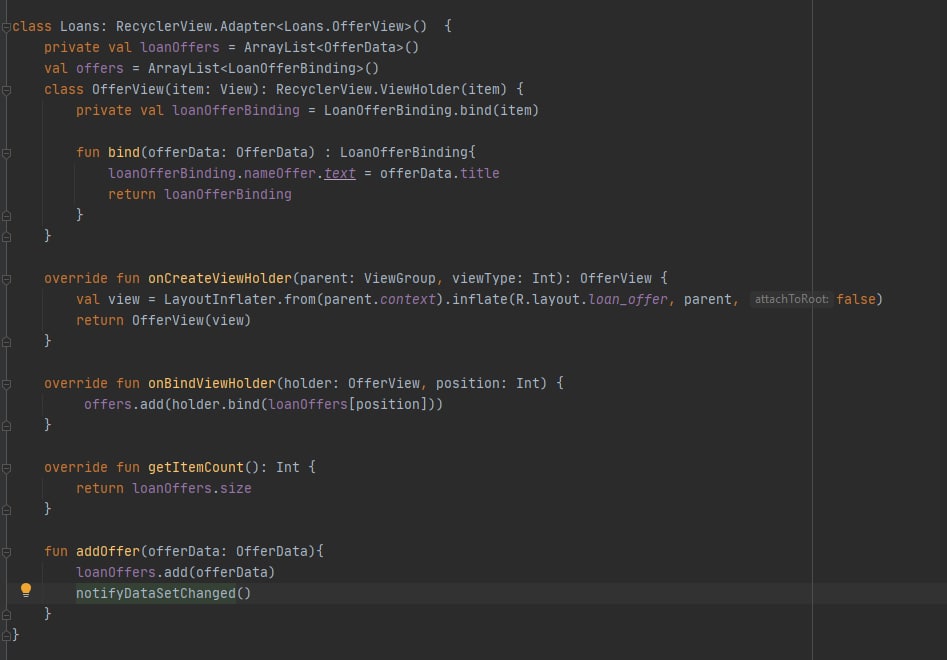The width and height of the screenshot is (947, 660).
Task: Click the false argument after attachToRoot
Action: (x=856, y=299)
